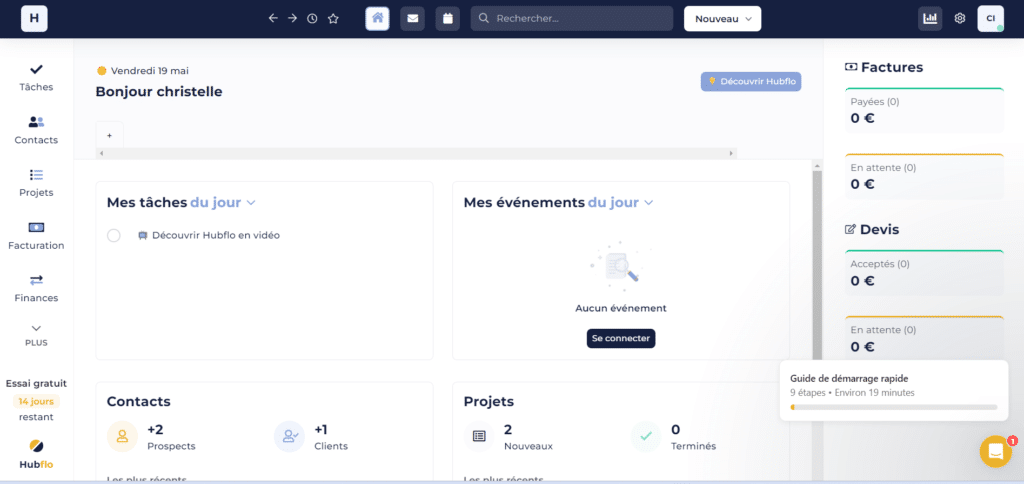Click the +1 Clients count
Screen dimensions: 1024x484
pos(321,430)
